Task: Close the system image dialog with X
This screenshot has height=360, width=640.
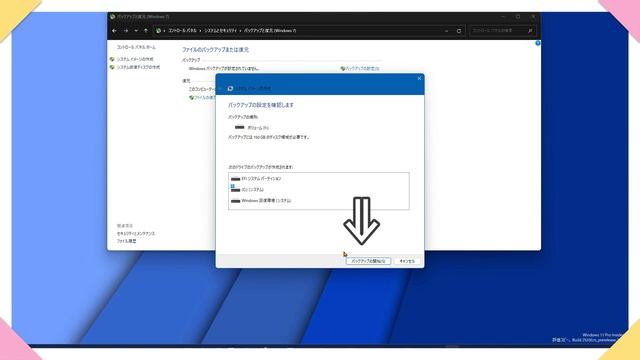Action: point(419,78)
